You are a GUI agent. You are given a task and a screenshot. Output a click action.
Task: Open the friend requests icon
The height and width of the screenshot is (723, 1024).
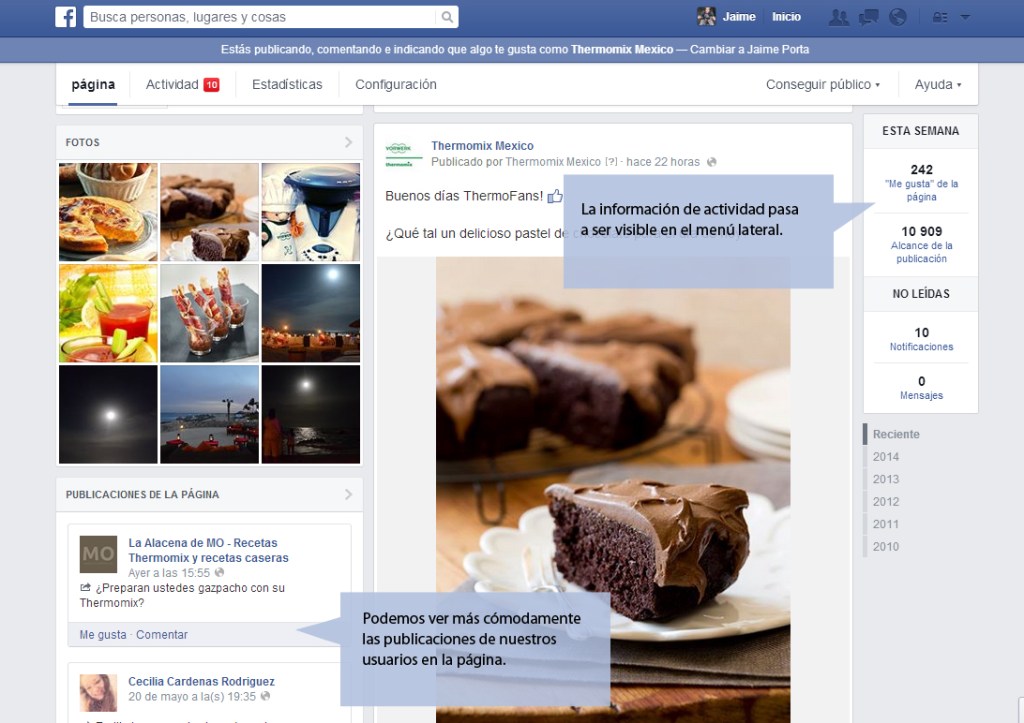pyautogui.click(x=839, y=16)
